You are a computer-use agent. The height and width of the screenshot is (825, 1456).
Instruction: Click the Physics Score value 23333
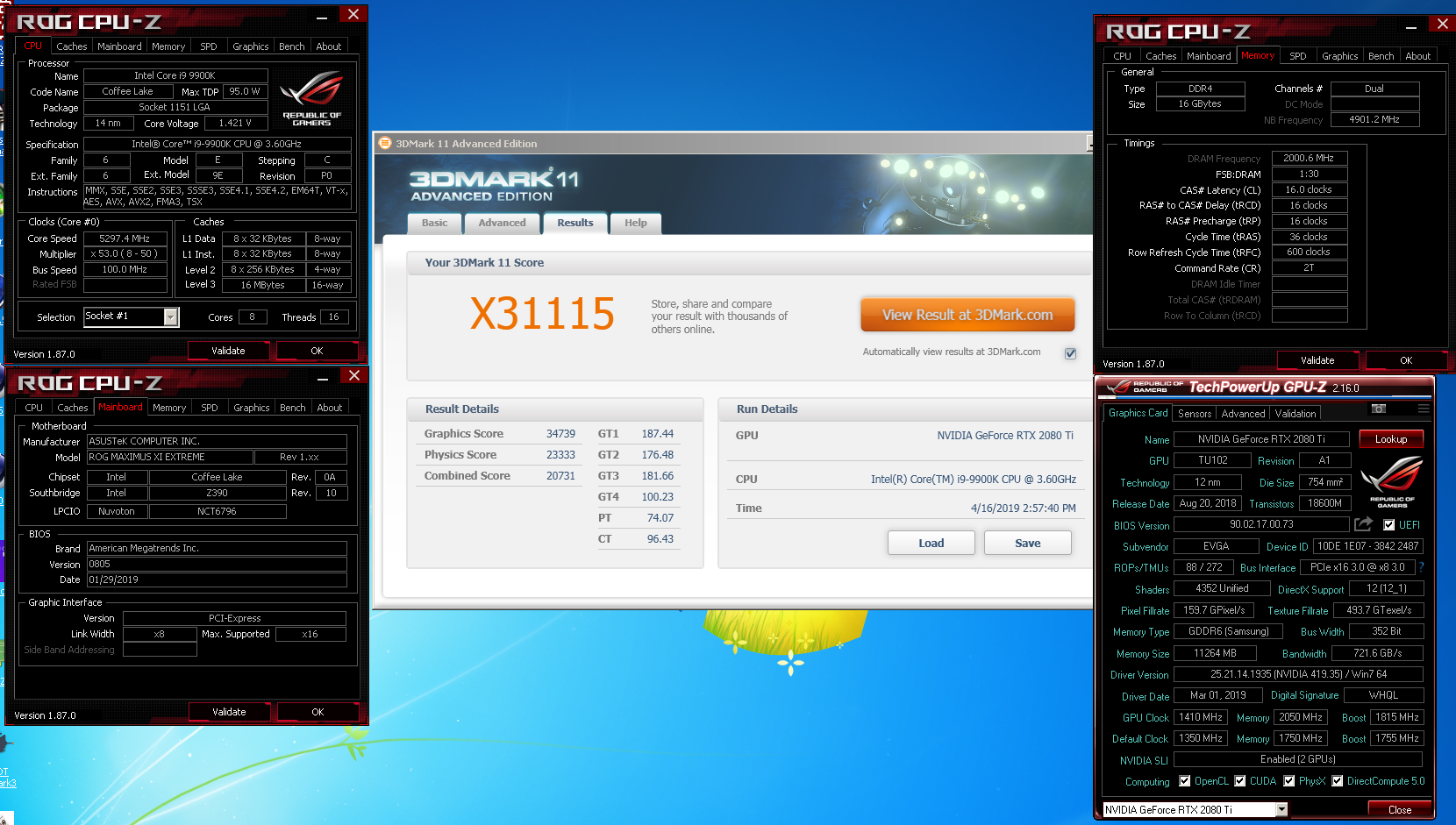click(x=560, y=455)
